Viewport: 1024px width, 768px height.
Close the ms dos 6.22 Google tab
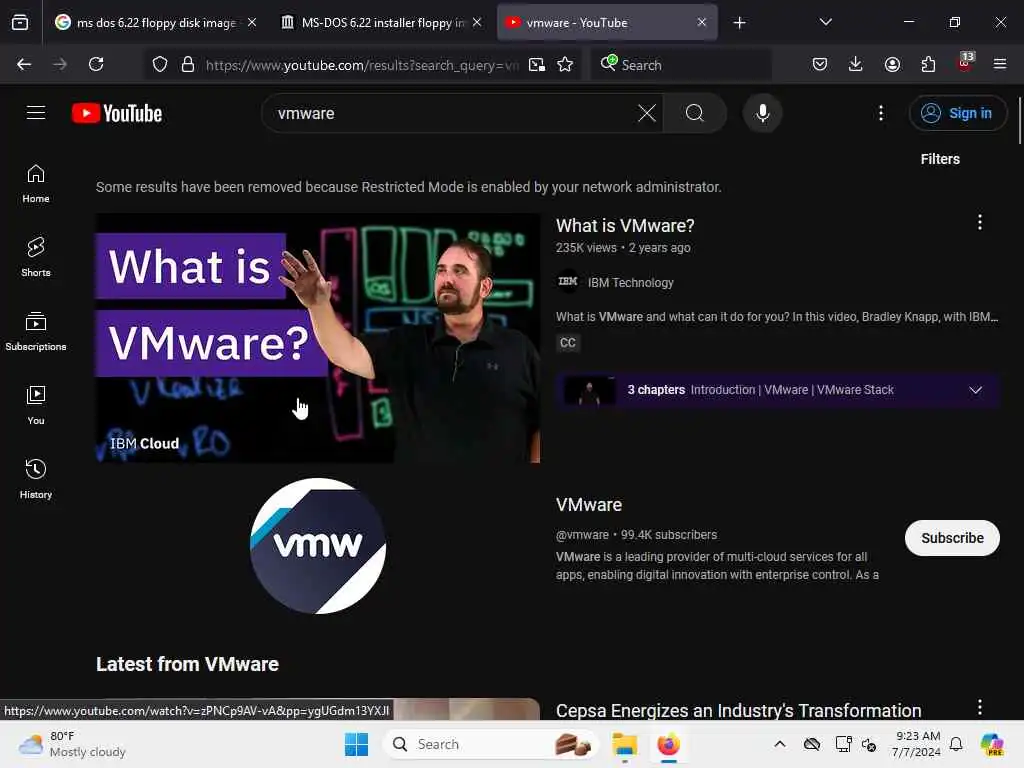click(251, 22)
